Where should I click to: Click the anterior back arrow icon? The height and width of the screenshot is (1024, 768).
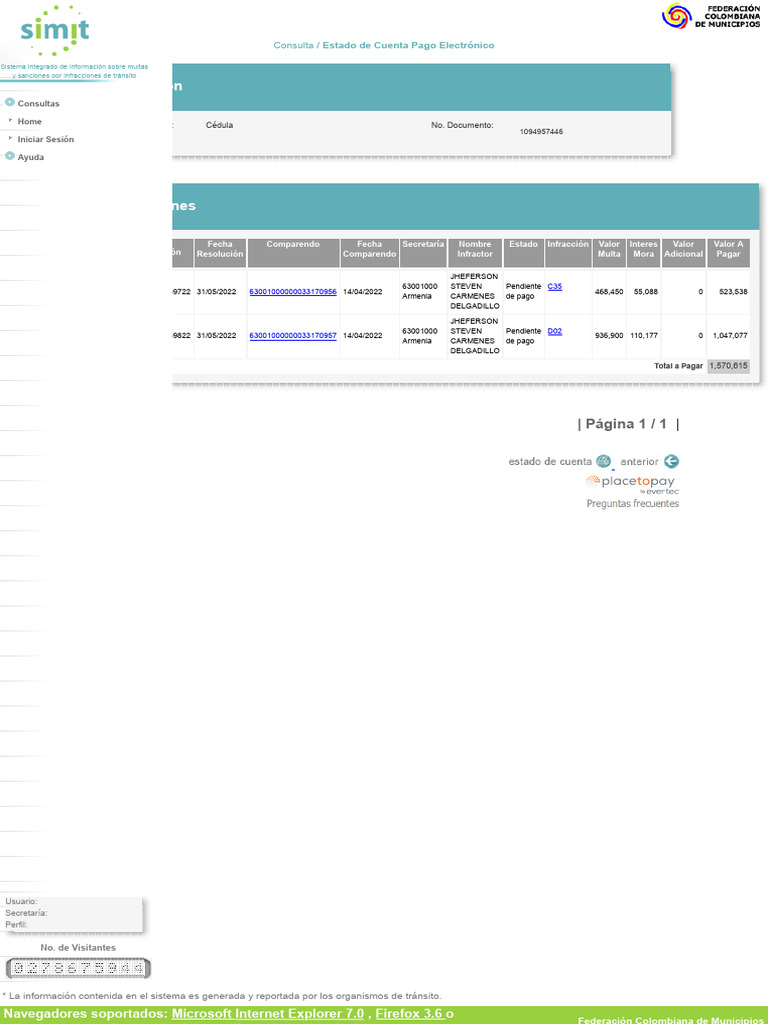click(671, 461)
